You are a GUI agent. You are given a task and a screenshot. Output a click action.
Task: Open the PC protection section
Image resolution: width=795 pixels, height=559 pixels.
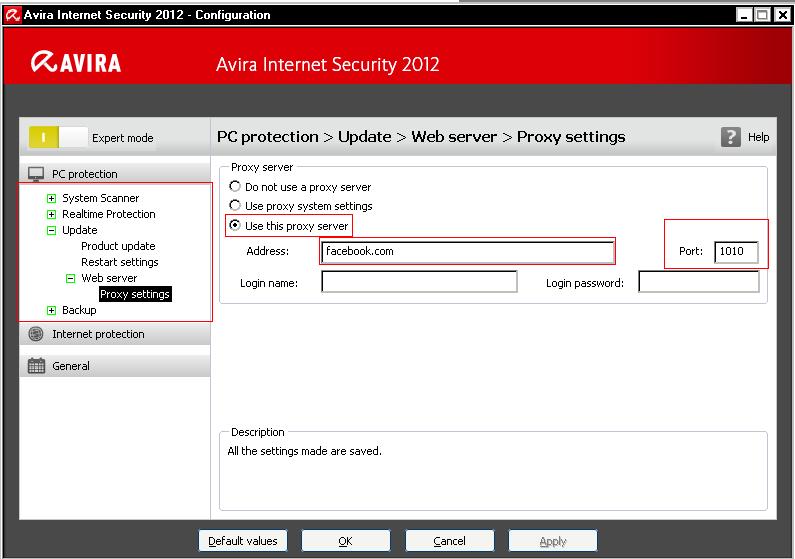[115, 174]
